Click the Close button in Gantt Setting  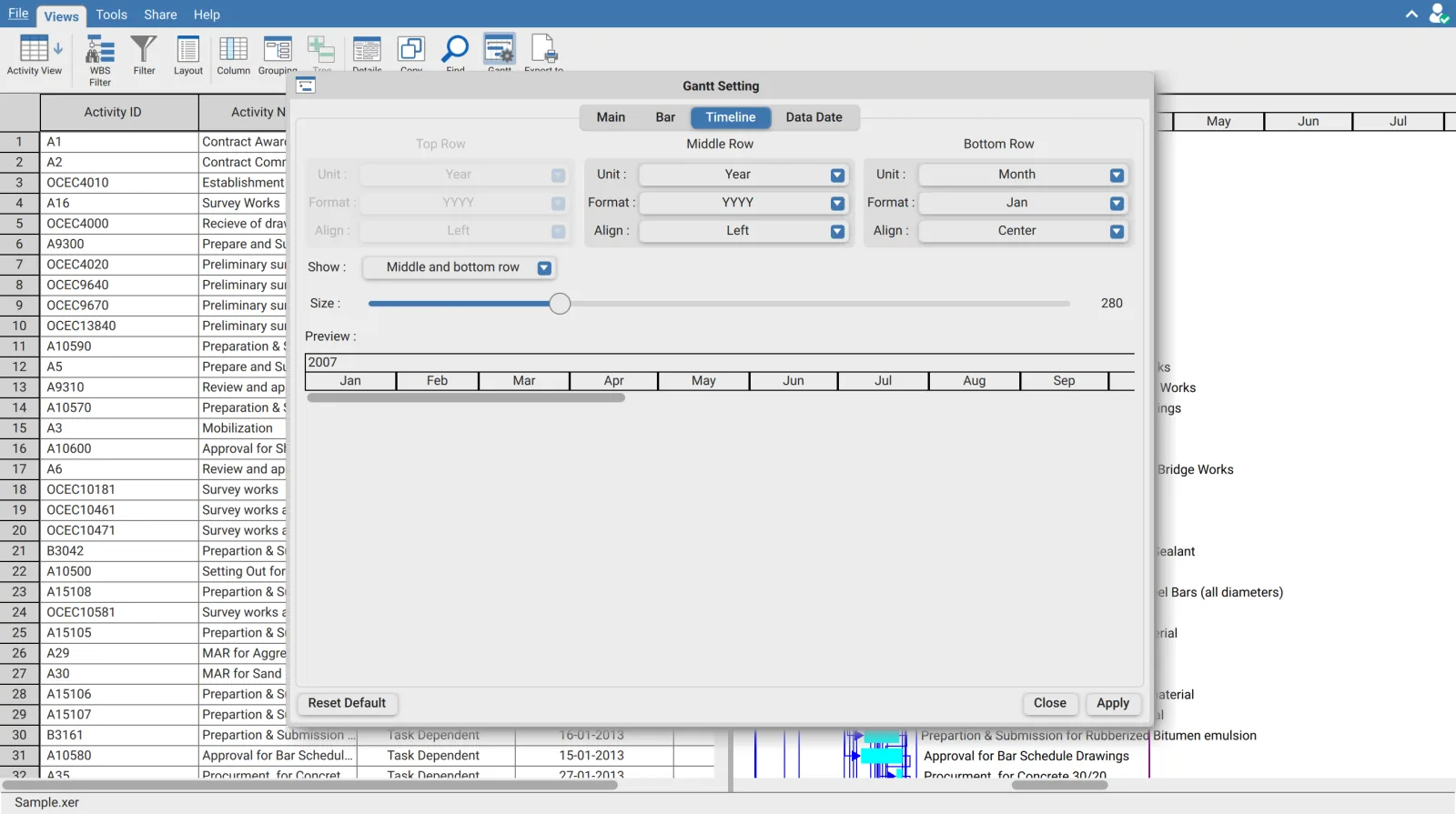1050,703
